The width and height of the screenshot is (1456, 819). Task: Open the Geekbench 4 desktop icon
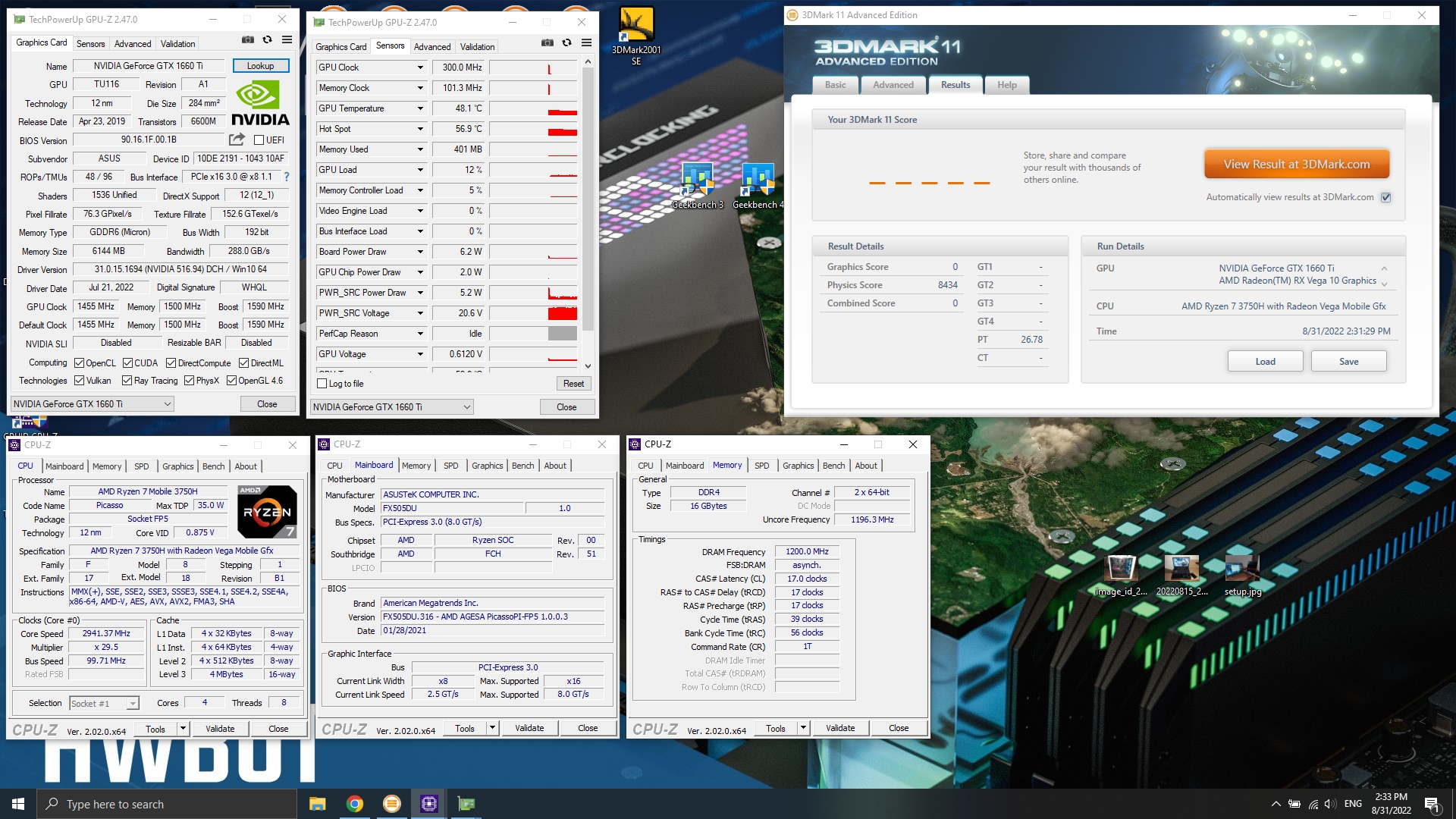(x=758, y=187)
